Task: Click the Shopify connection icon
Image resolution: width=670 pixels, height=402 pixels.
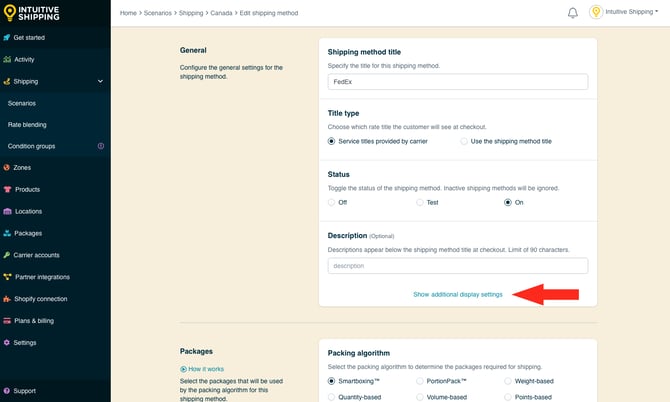Action: coord(7,299)
